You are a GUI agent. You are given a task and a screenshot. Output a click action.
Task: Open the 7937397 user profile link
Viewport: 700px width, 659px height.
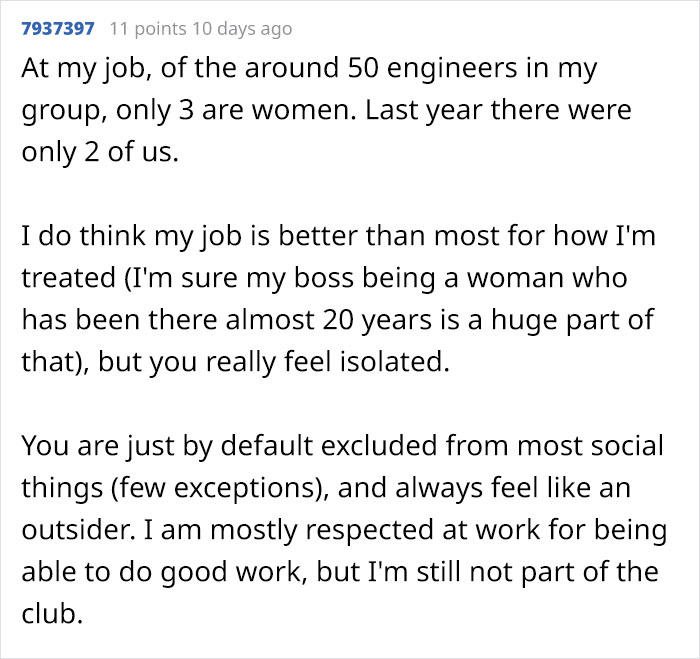(57, 29)
